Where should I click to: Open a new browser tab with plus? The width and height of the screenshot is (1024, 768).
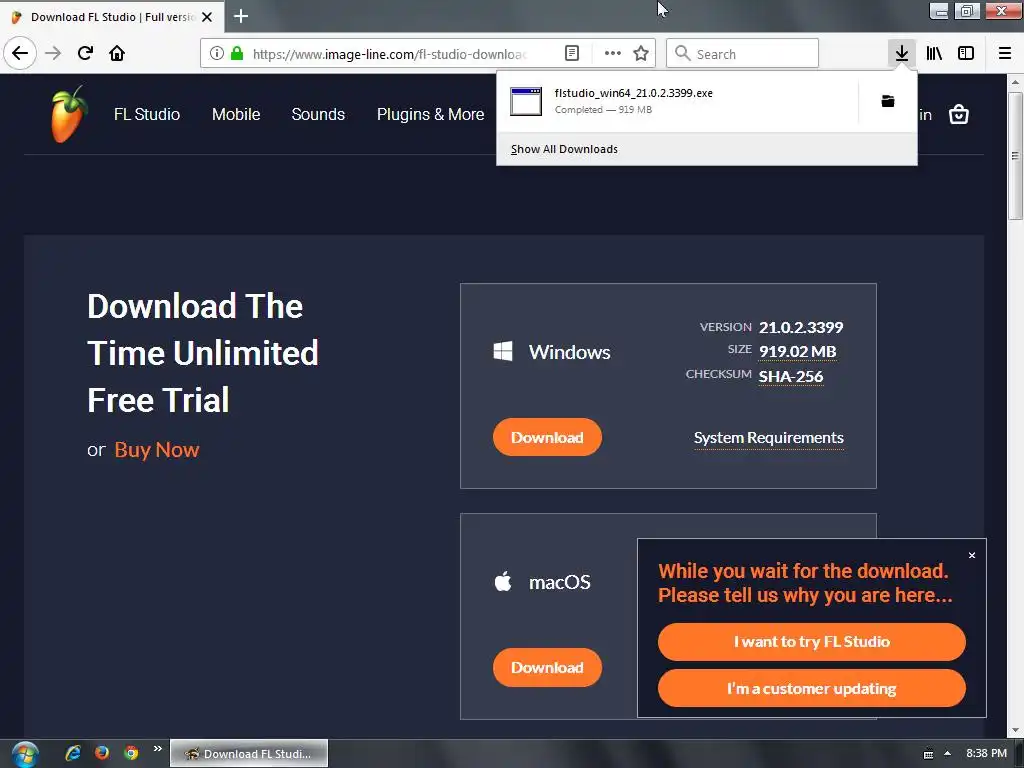coord(241,16)
